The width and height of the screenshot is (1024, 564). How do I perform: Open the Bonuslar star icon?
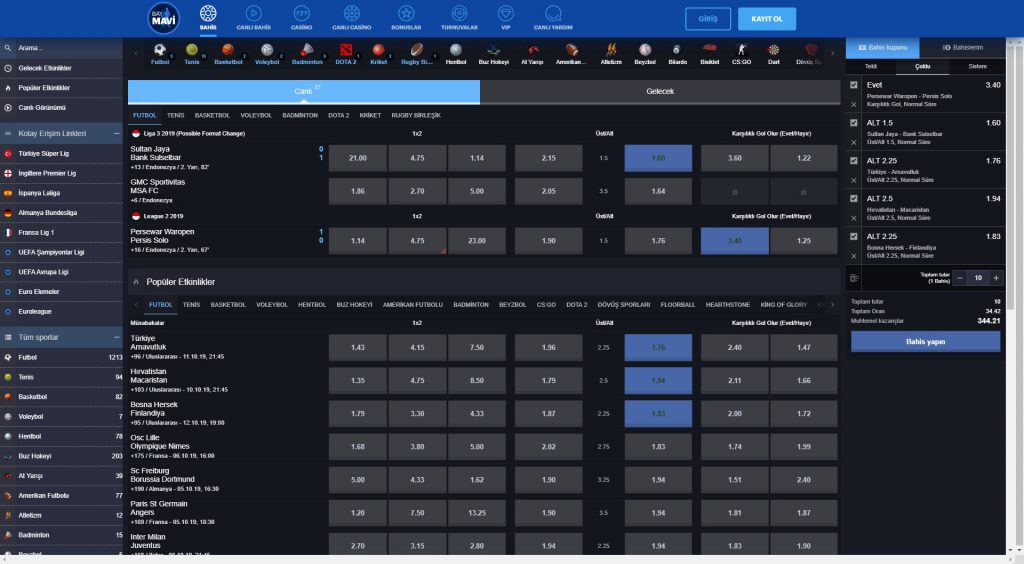tap(405, 14)
